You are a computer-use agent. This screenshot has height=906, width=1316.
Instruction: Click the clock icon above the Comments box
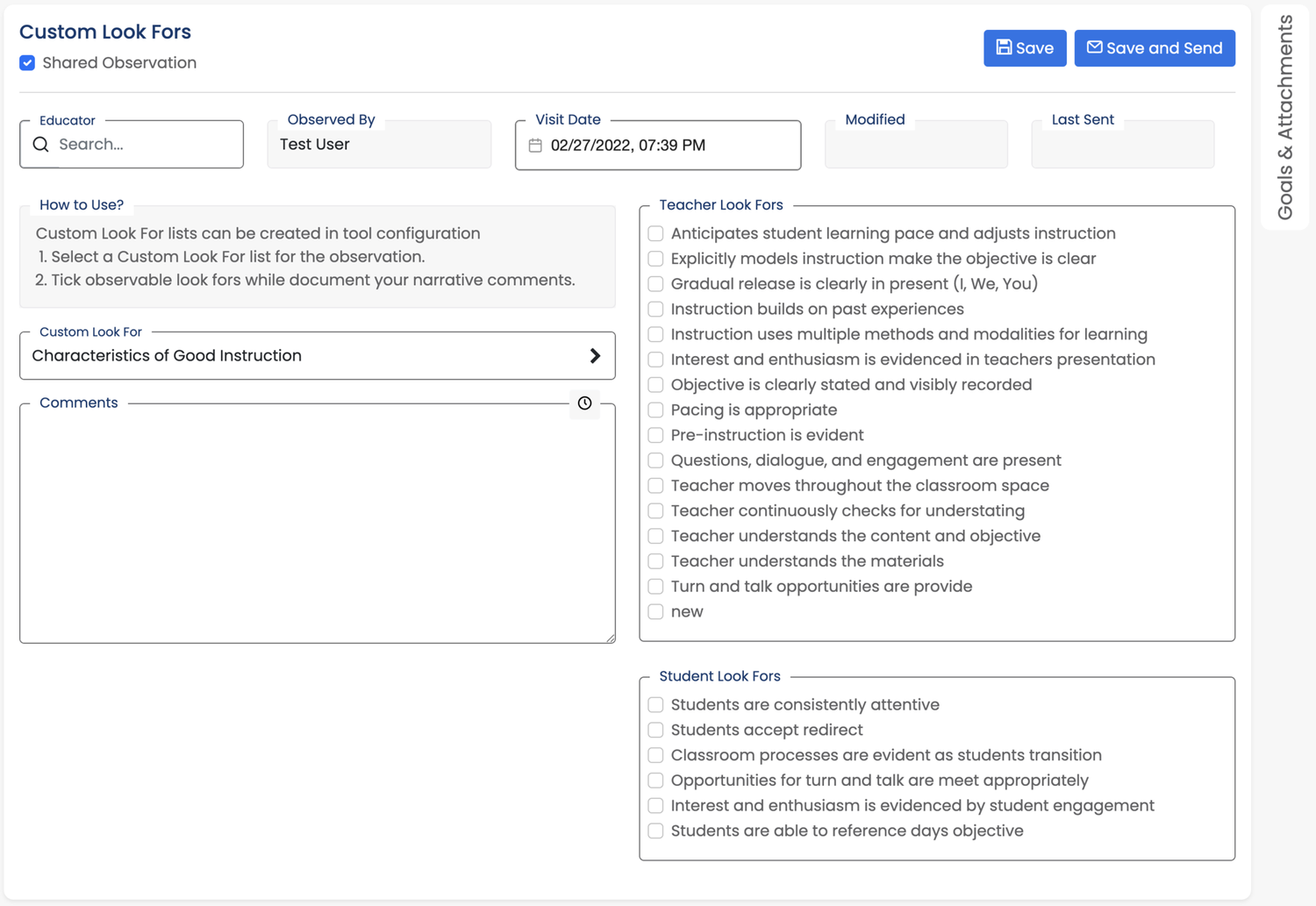584,404
